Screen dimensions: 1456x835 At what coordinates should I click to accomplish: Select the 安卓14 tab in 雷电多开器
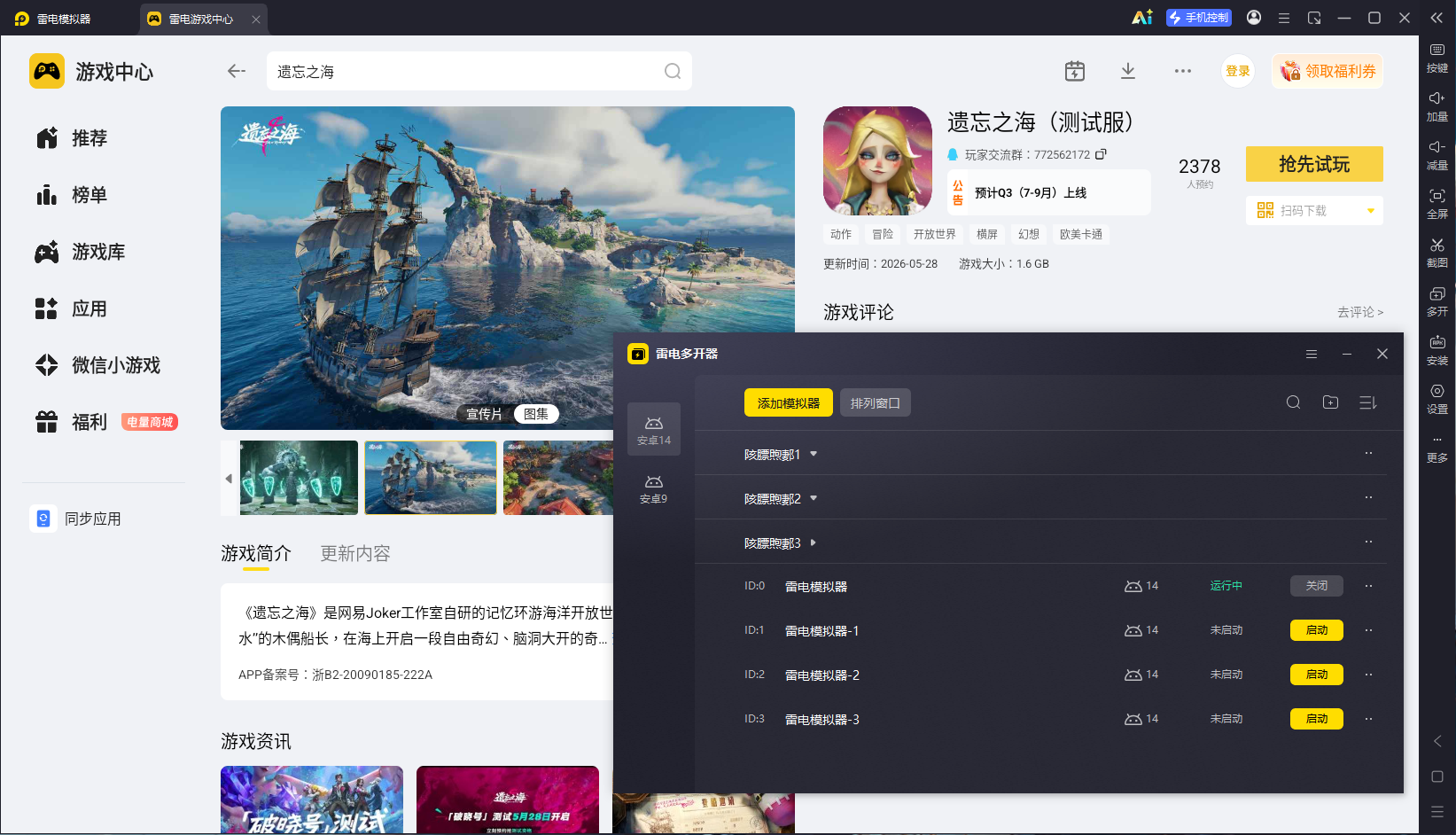(654, 430)
